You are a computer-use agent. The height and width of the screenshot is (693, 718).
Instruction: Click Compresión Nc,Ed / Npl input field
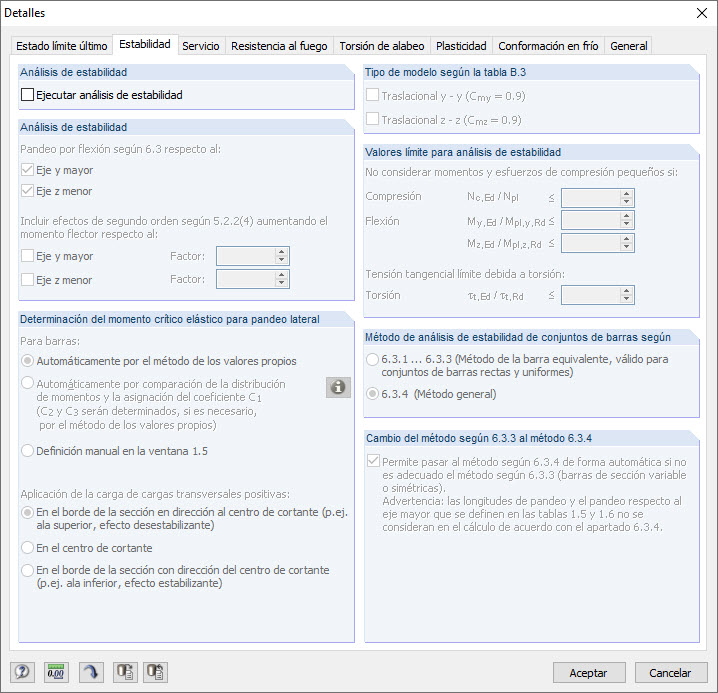point(592,198)
